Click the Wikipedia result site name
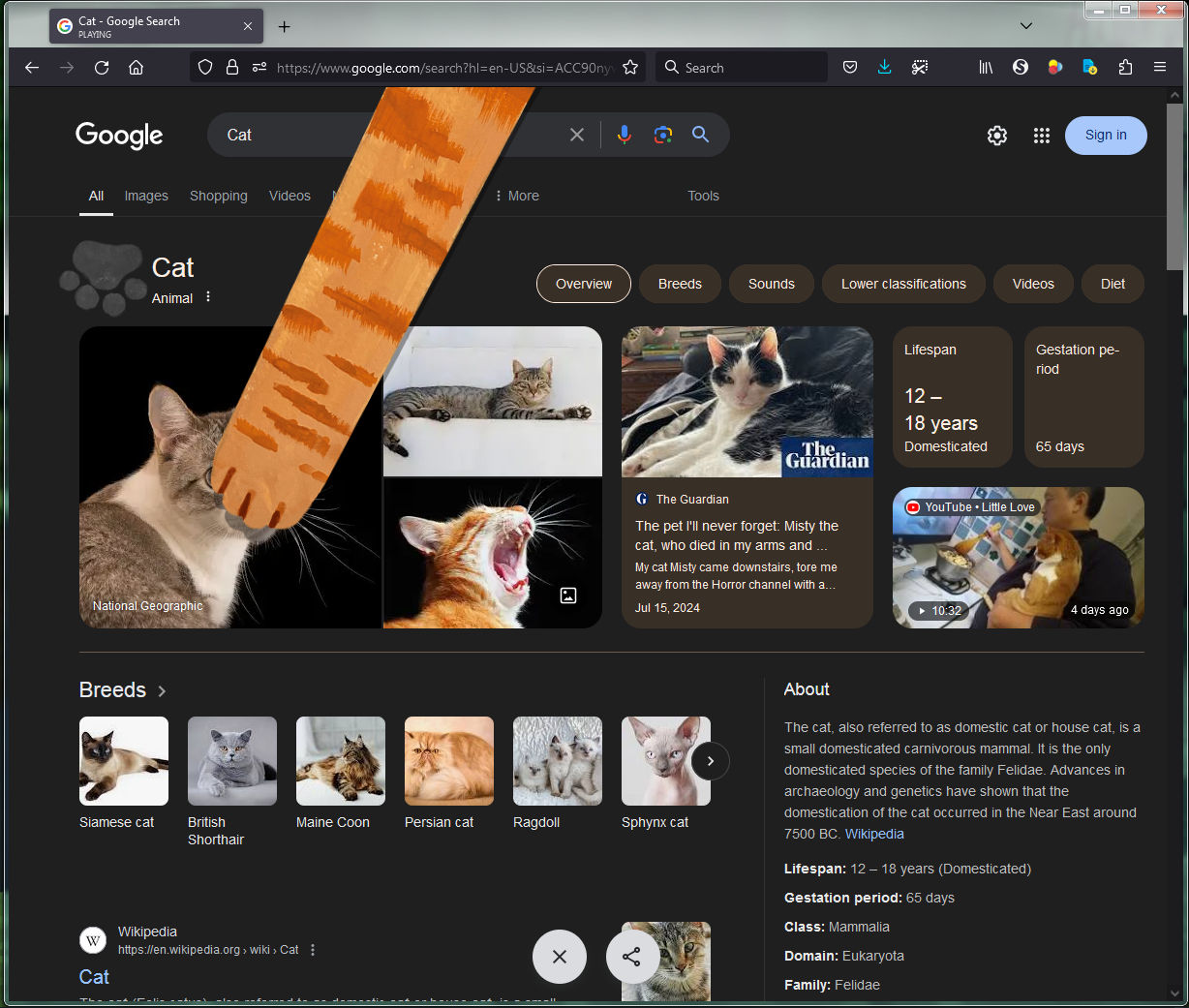The height and width of the screenshot is (1008, 1189). click(x=147, y=932)
